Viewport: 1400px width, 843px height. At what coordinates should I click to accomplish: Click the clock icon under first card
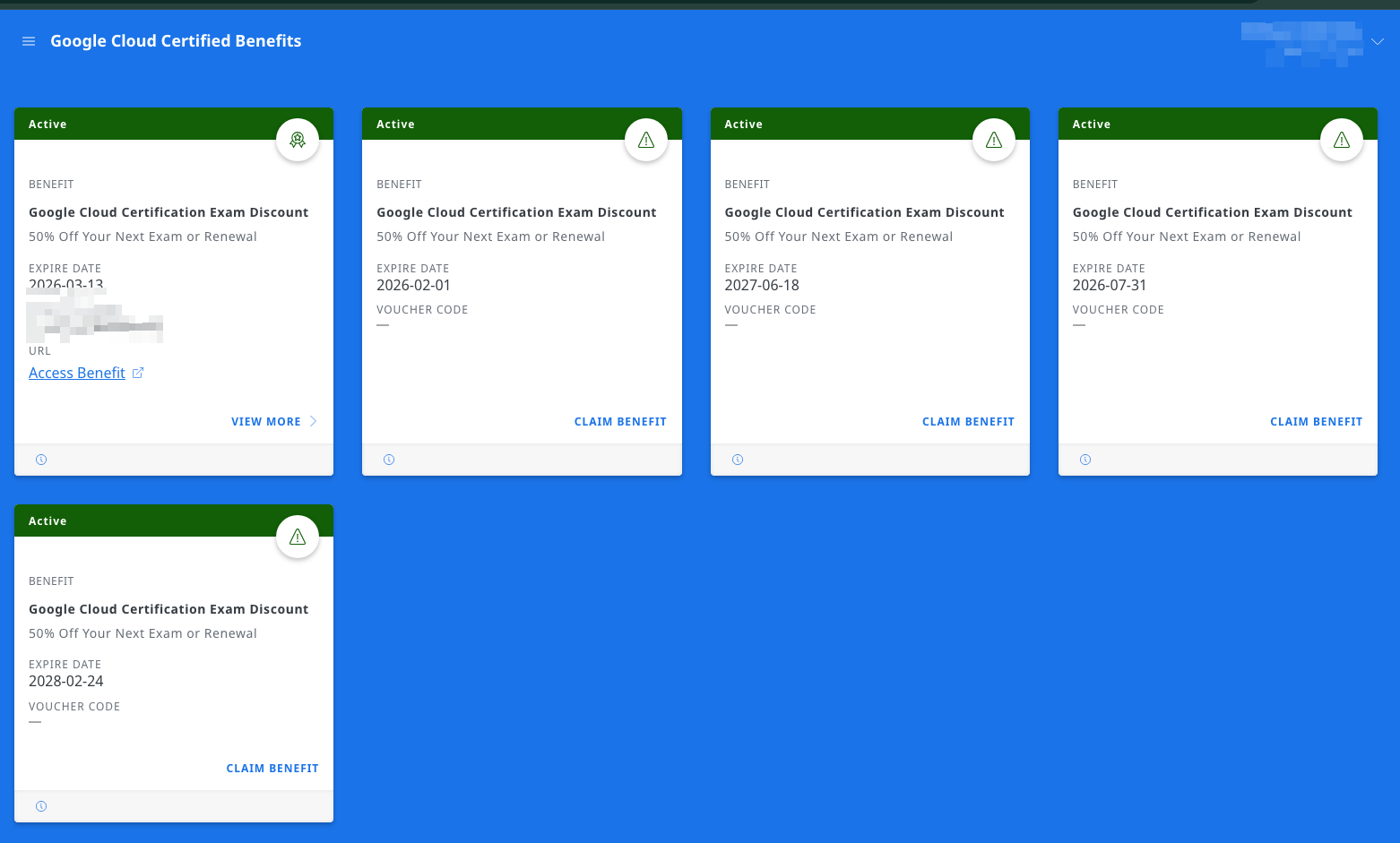click(41, 460)
